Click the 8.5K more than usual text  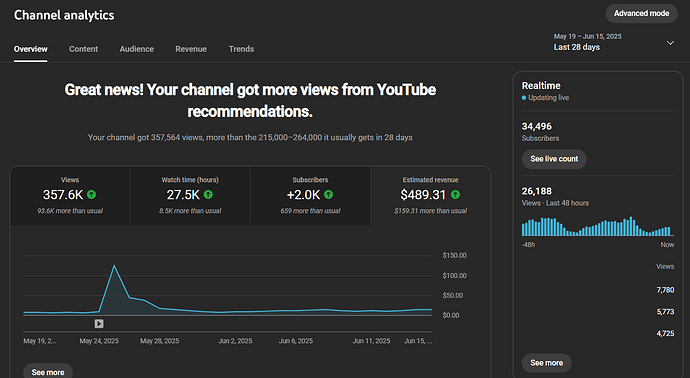pos(190,211)
